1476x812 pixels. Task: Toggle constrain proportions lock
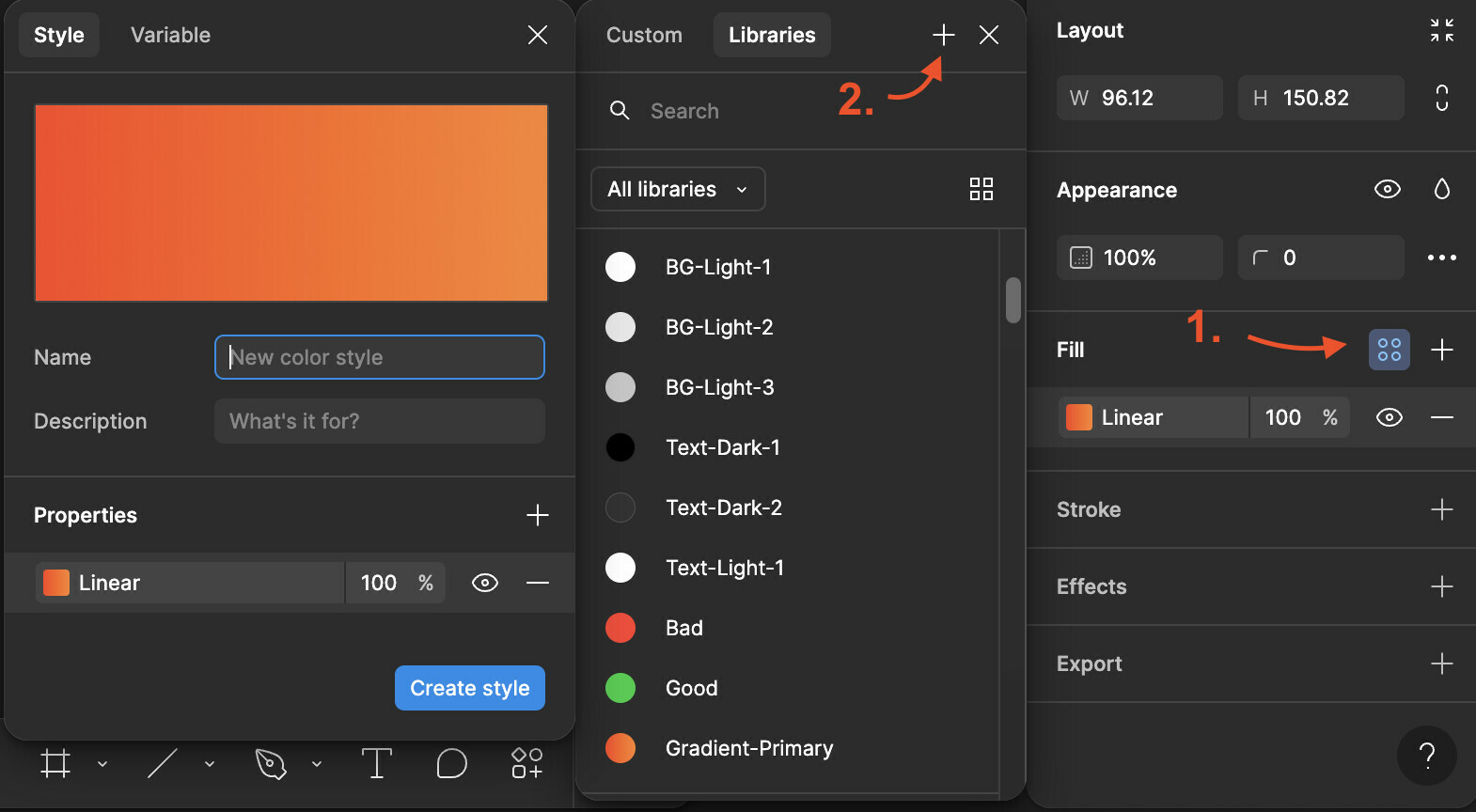tap(1442, 98)
